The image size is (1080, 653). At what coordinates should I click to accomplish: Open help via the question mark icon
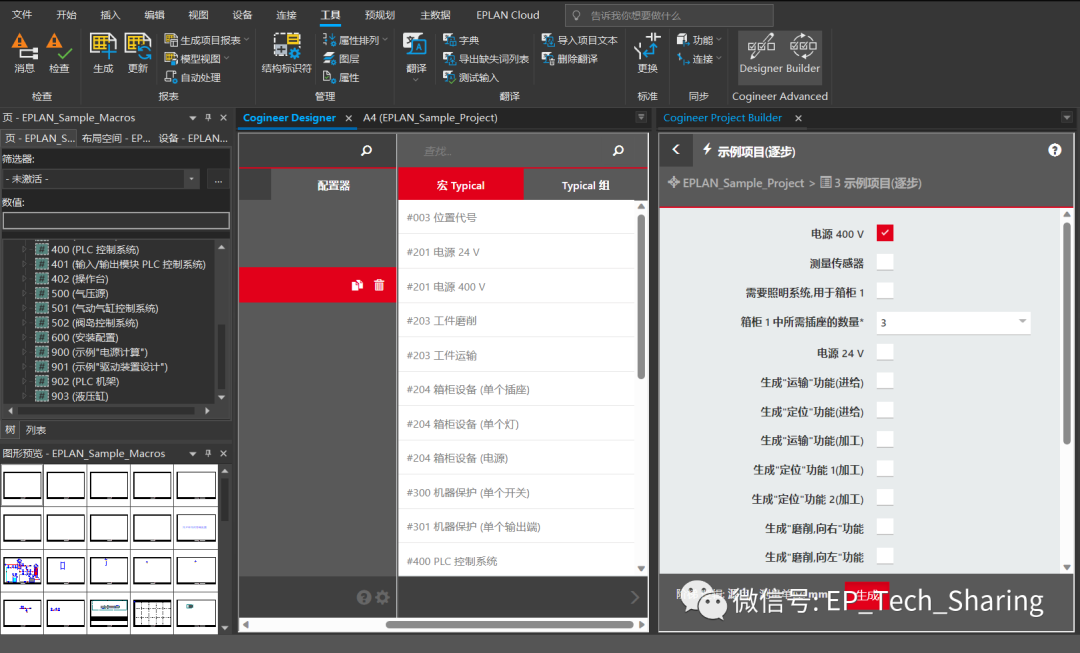[1053, 150]
